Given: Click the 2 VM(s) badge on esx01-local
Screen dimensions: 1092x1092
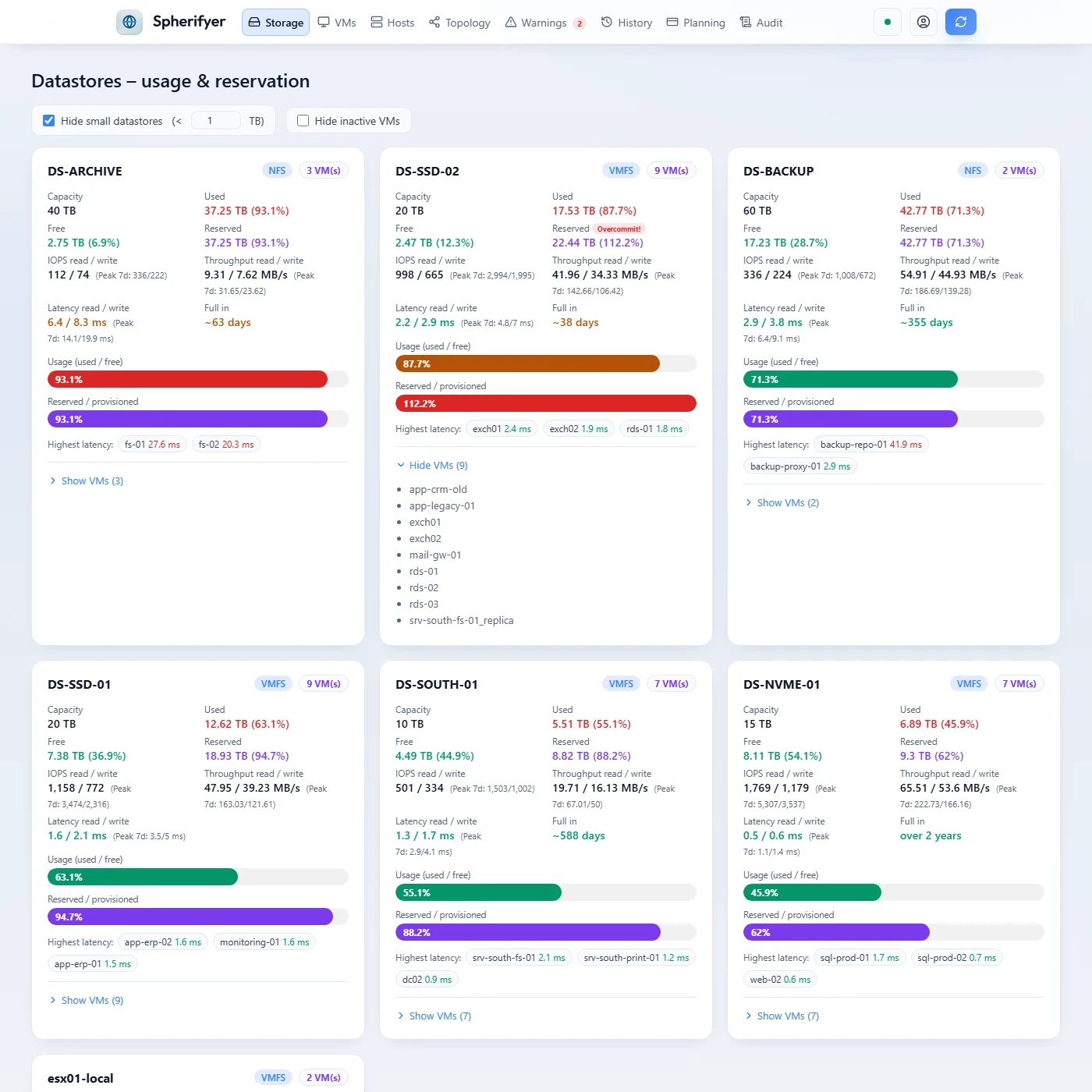Looking at the screenshot, I should tap(324, 1078).
